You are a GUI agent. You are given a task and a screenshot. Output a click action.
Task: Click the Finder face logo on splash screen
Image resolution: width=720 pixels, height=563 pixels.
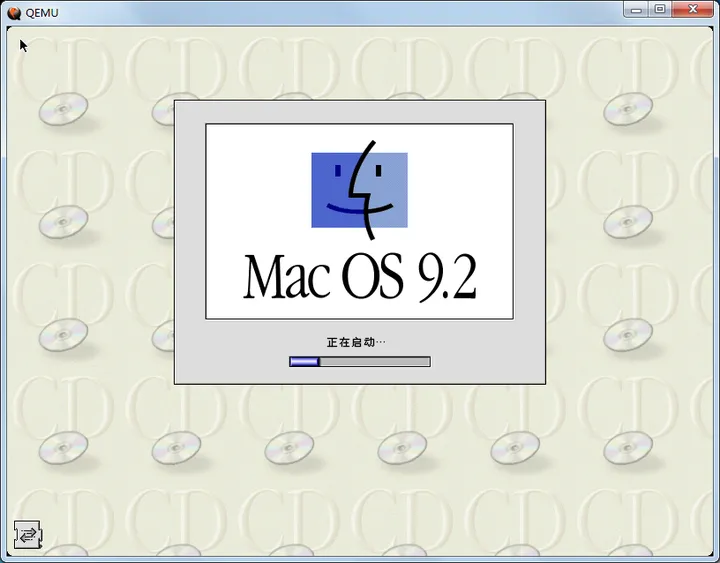pos(360,190)
